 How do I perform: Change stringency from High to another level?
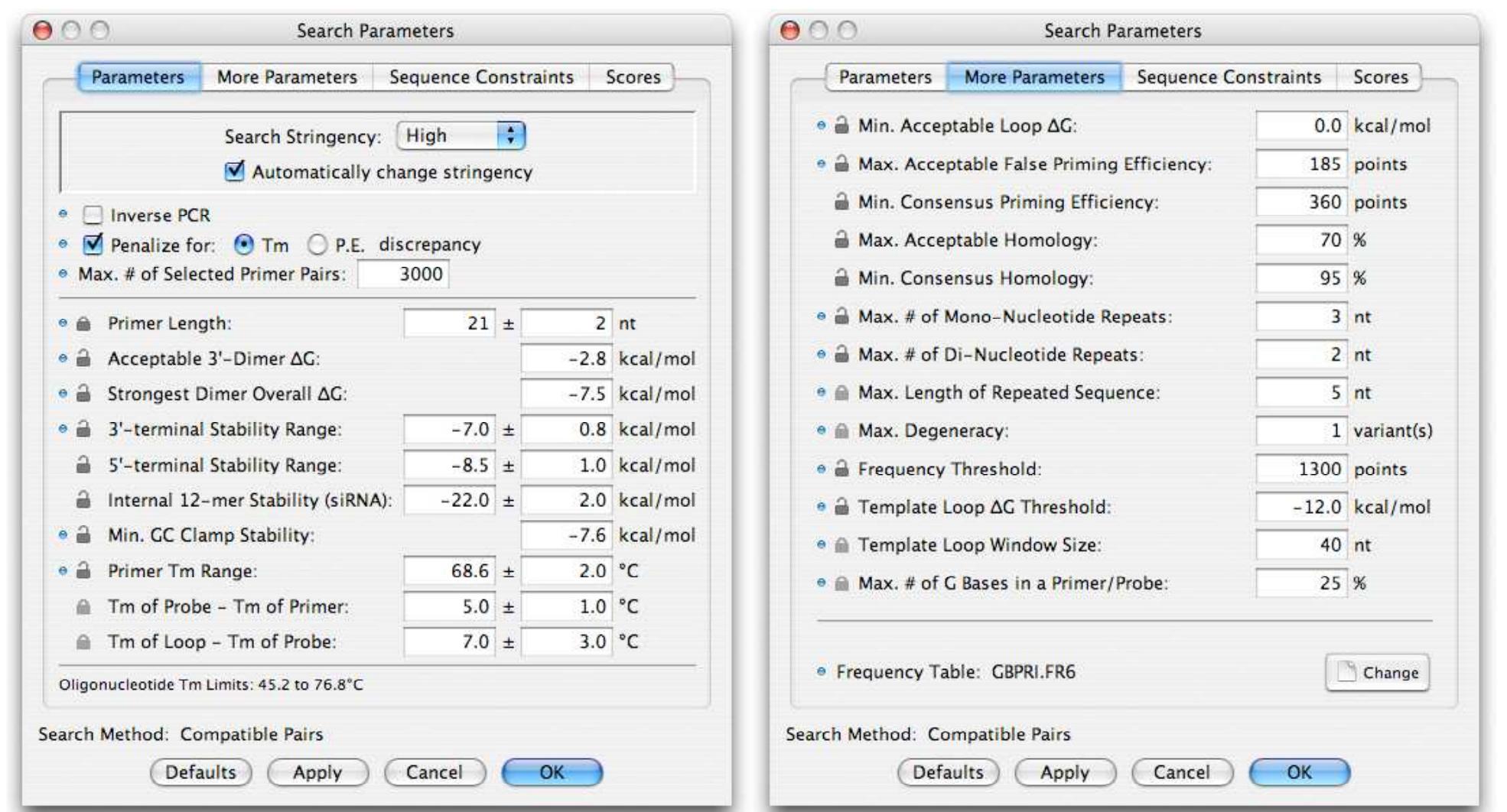coord(459,134)
